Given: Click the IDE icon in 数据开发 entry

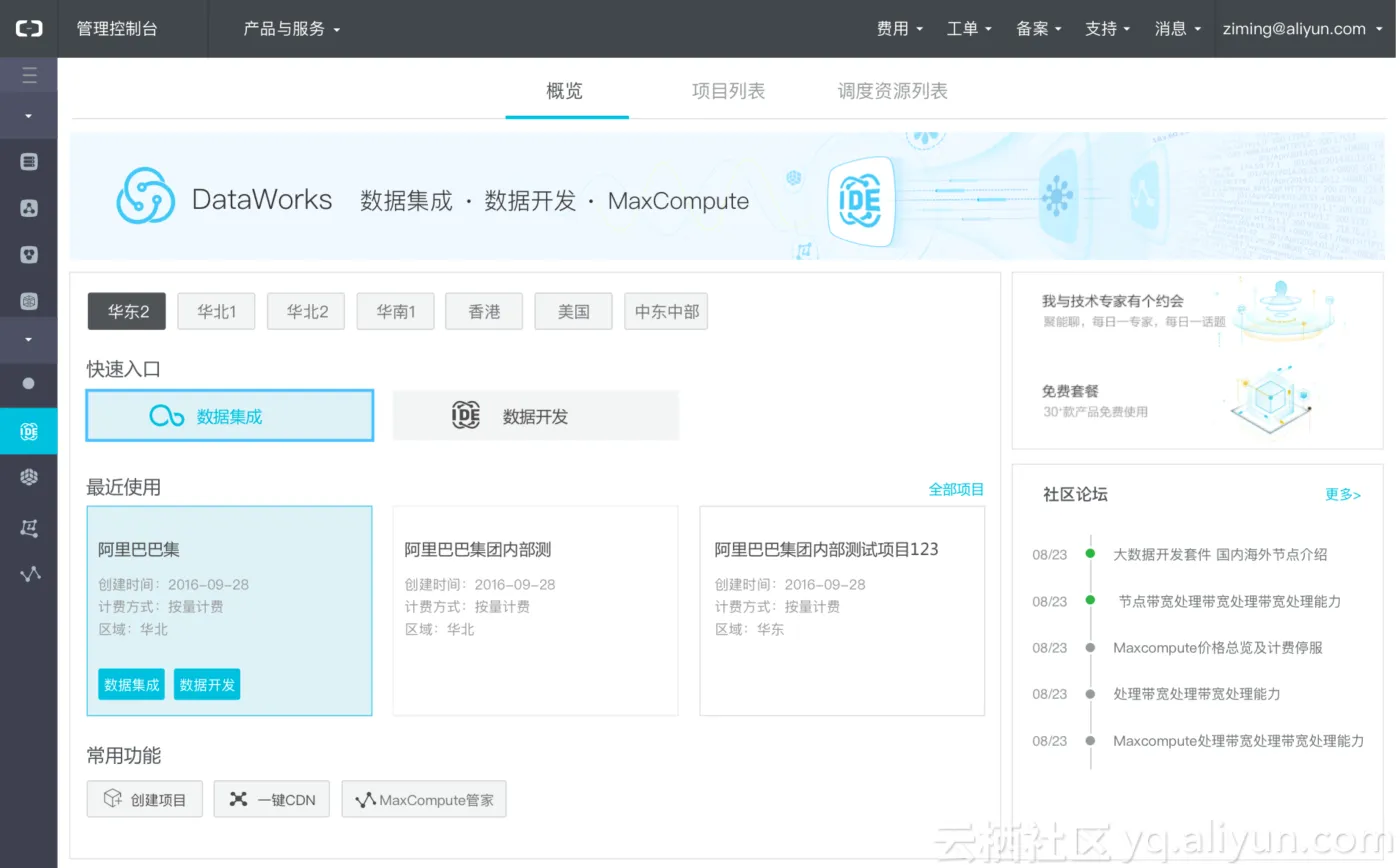Looking at the screenshot, I should click(466, 415).
